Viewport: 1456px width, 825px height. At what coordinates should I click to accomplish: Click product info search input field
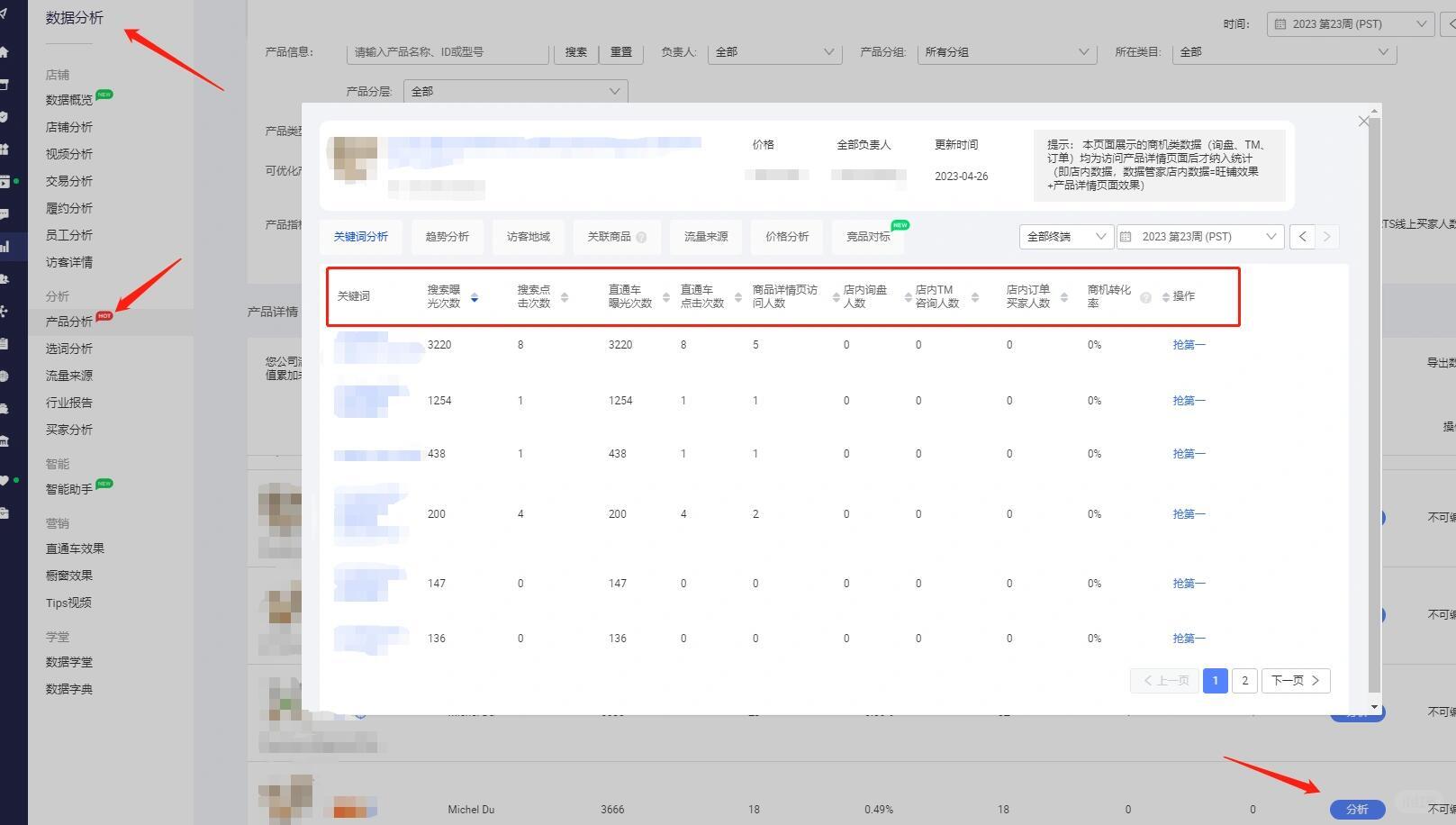point(448,52)
